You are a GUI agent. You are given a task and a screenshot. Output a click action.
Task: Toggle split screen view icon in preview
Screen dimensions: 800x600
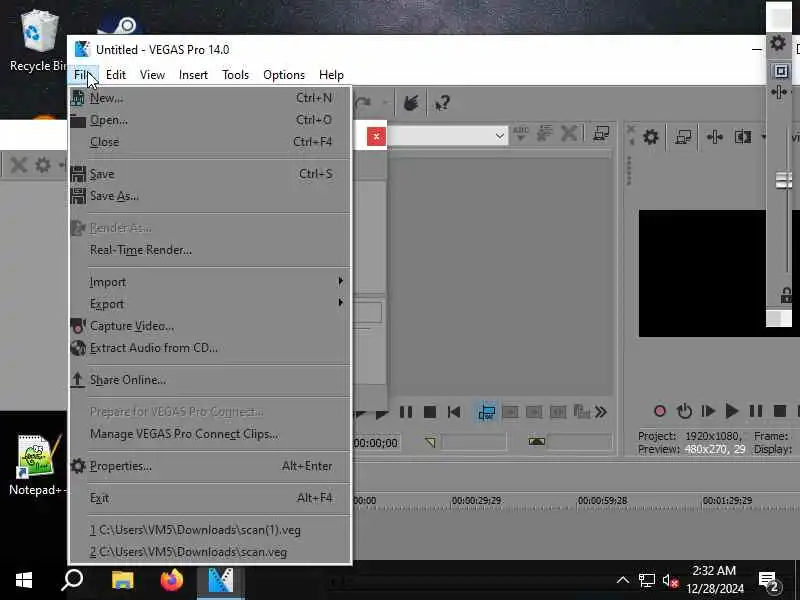742,137
